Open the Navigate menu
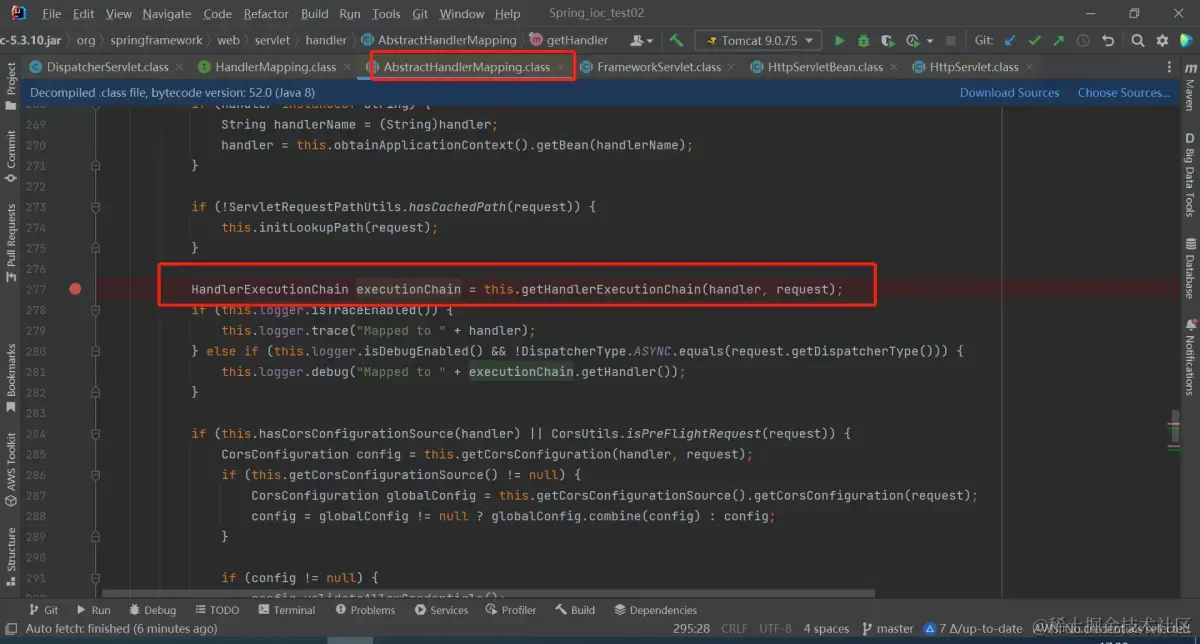The width and height of the screenshot is (1200, 644). click(167, 14)
